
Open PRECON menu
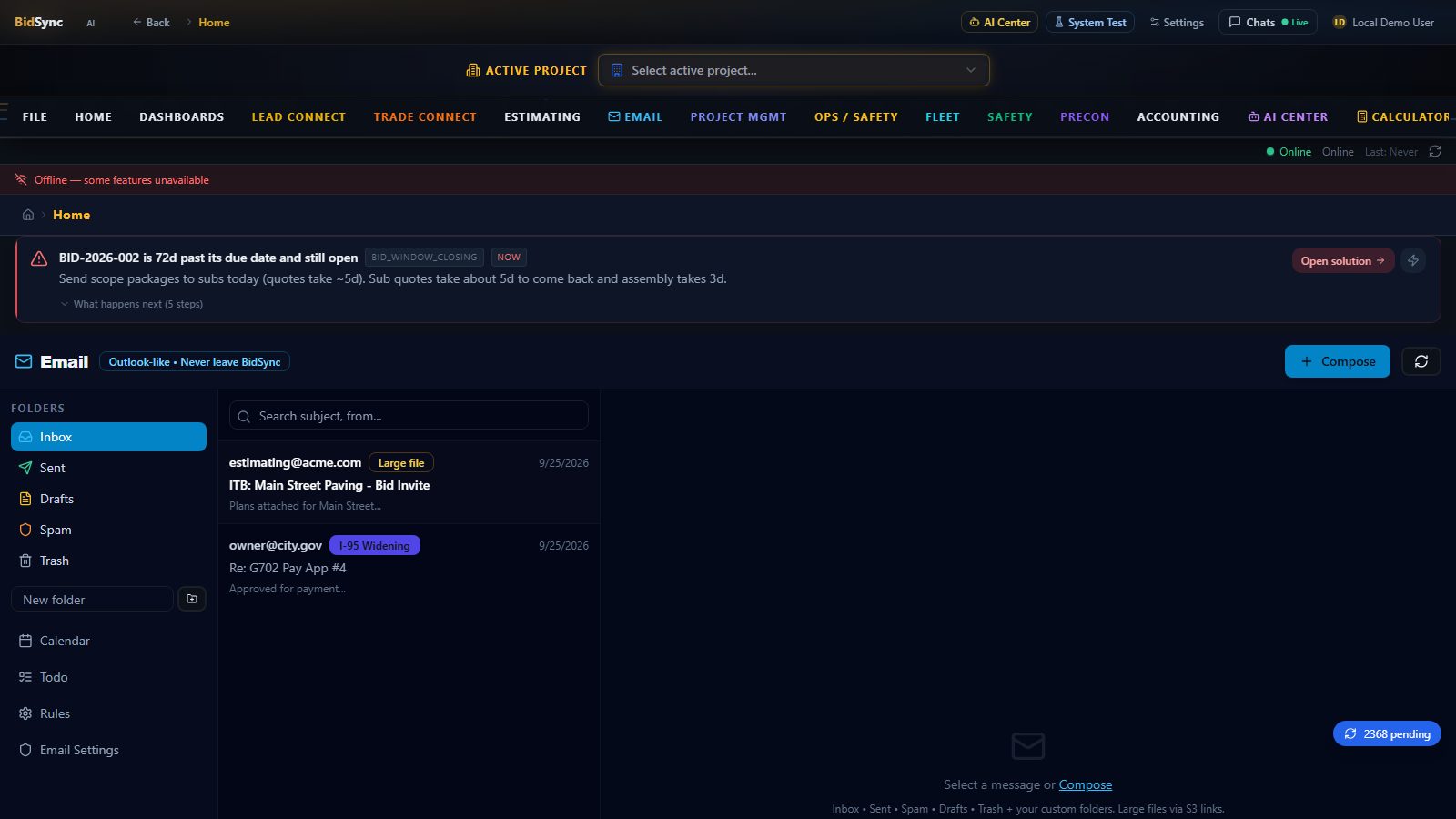click(x=1085, y=116)
